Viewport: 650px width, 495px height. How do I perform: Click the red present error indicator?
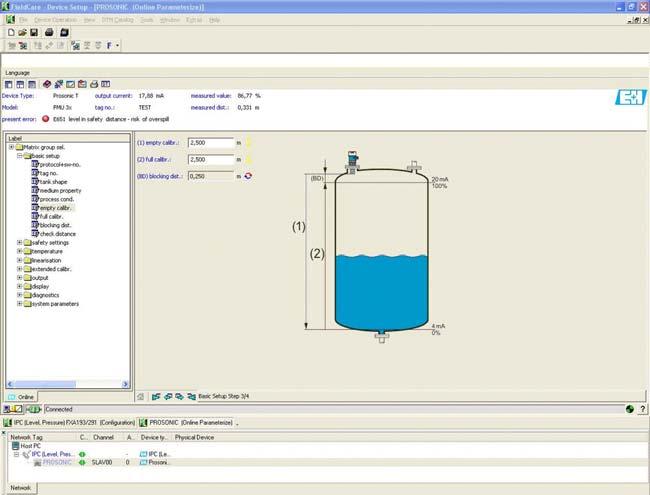coord(46,119)
